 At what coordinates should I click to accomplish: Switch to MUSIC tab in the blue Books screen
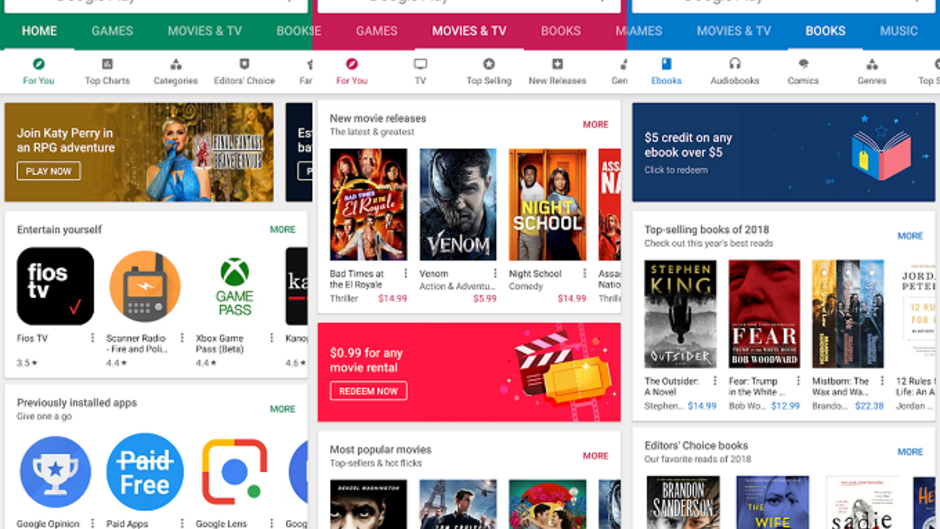tap(899, 31)
